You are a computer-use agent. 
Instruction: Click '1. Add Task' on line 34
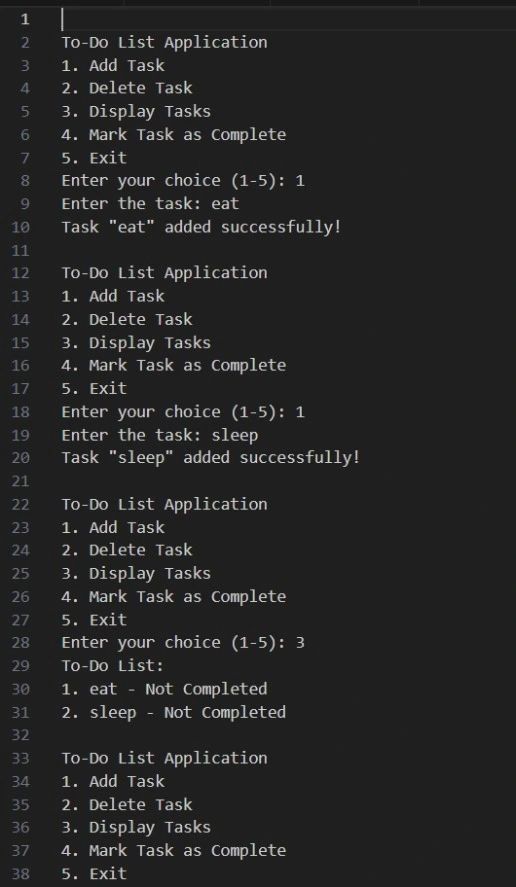[x=113, y=781]
